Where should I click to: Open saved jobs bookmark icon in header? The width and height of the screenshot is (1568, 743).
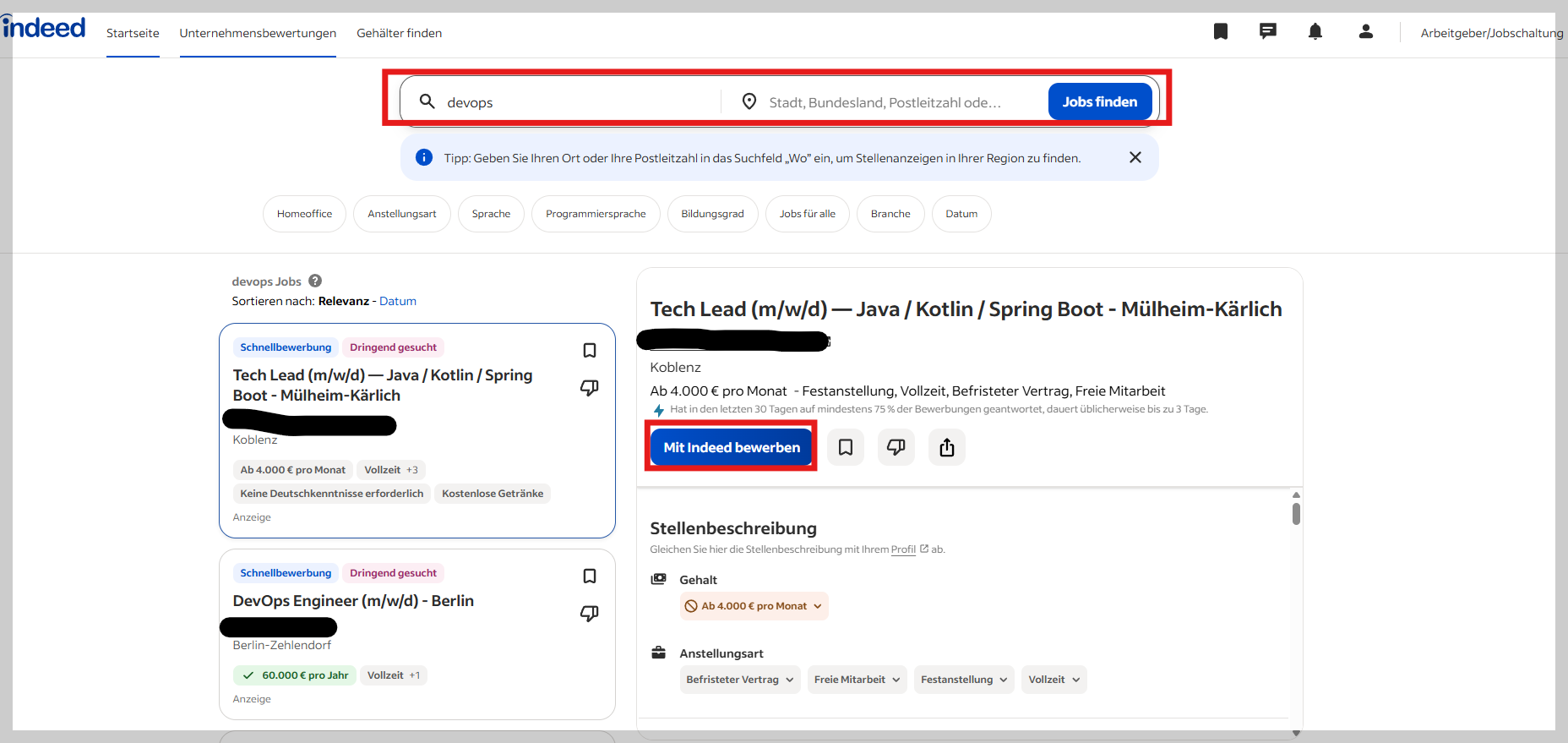point(1221,32)
